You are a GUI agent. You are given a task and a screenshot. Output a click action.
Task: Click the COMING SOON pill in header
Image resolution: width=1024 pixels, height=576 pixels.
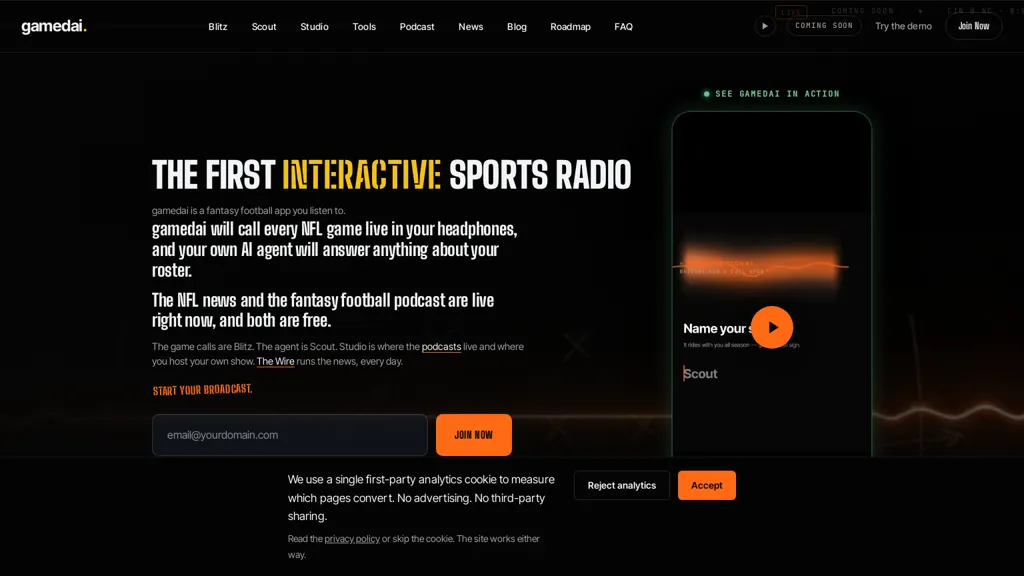824,25
